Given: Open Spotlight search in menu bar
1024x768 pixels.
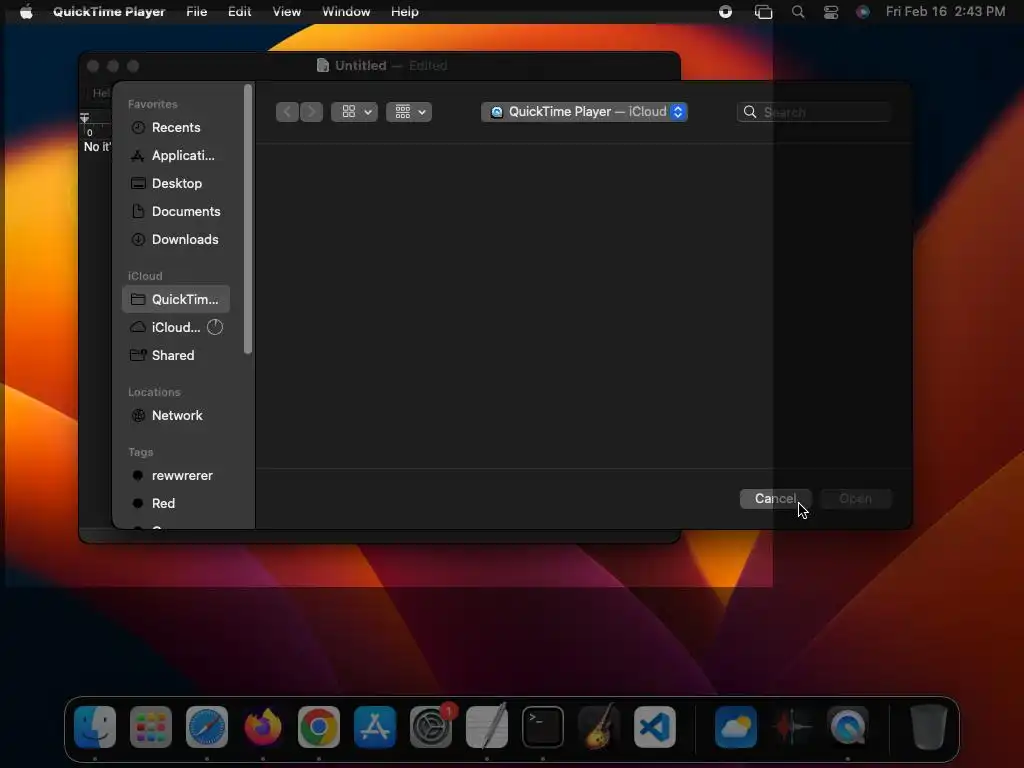Looking at the screenshot, I should tap(798, 12).
